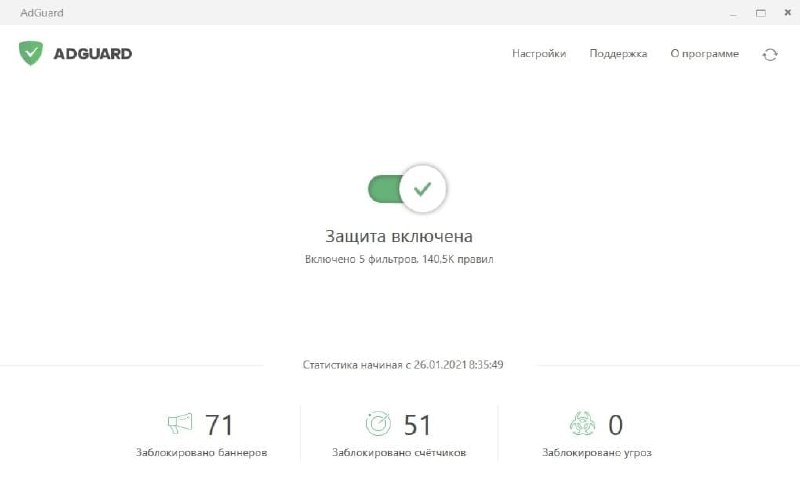Open the Настройки menu
The height and width of the screenshot is (497, 800).
pyautogui.click(x=539, y=54)
